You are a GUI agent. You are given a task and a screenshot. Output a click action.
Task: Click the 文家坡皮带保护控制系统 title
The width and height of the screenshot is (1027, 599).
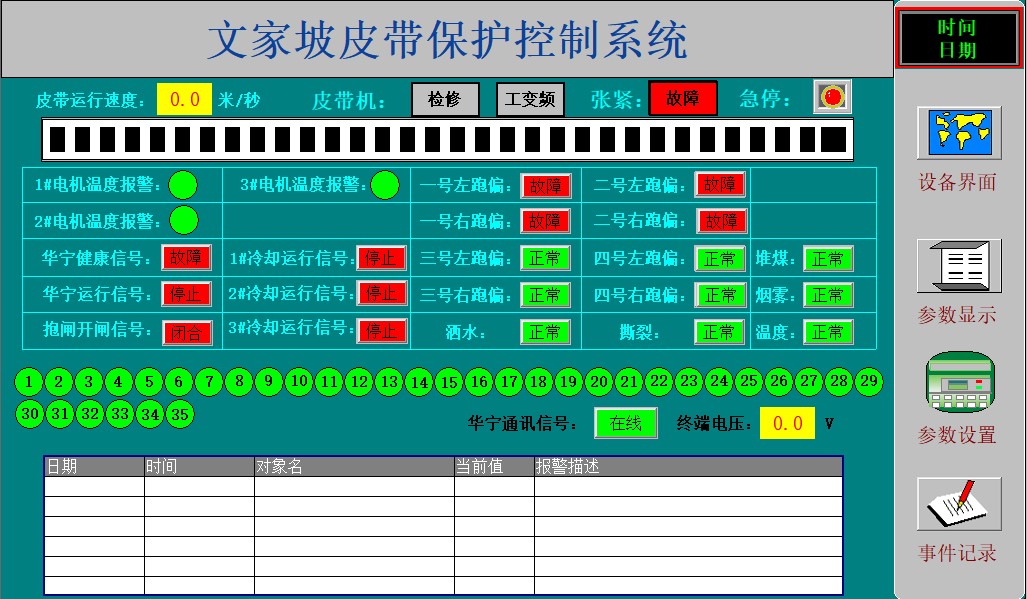coord(447,40)
